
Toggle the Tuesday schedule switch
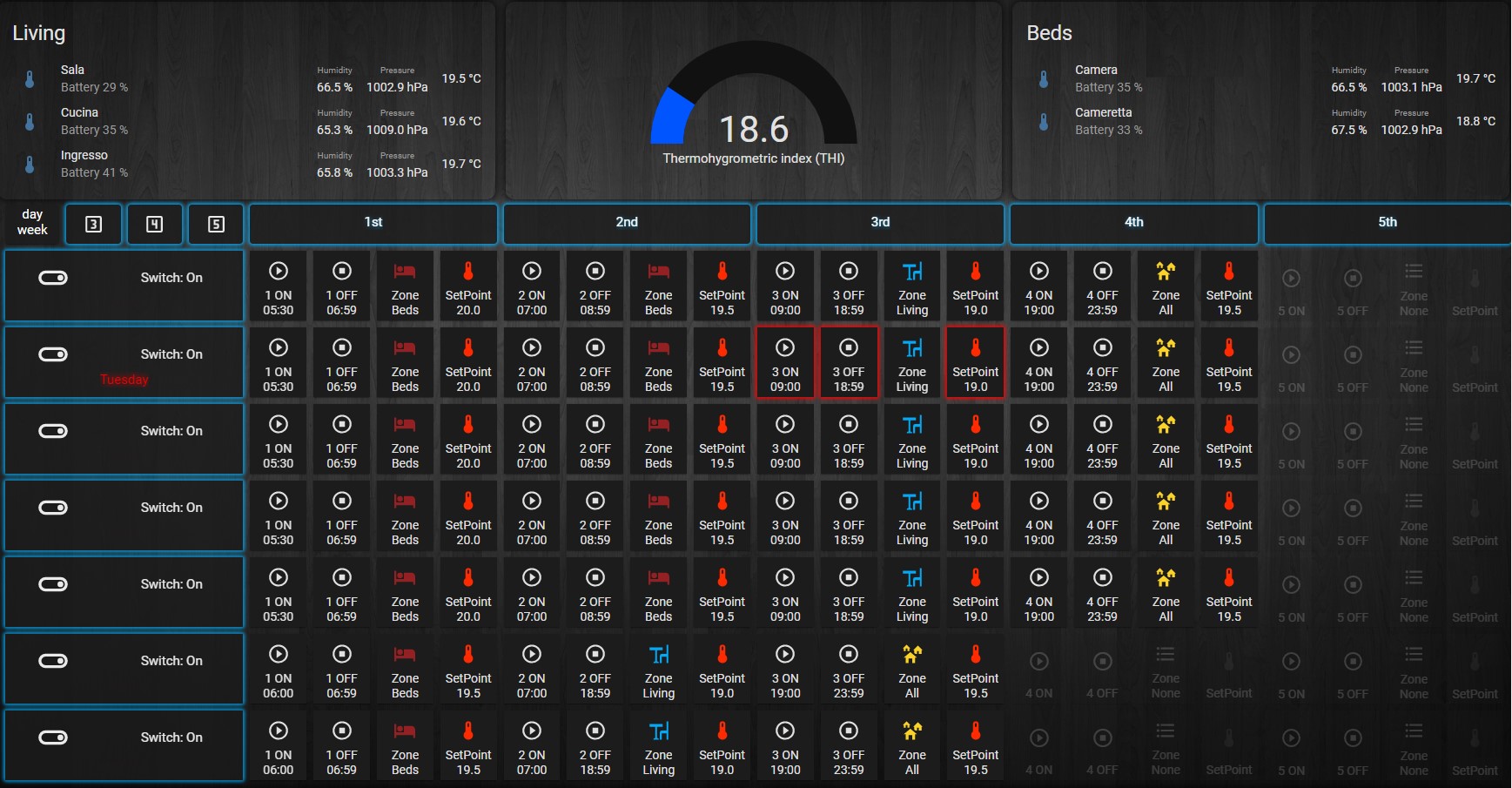click(x=53, y=354)
